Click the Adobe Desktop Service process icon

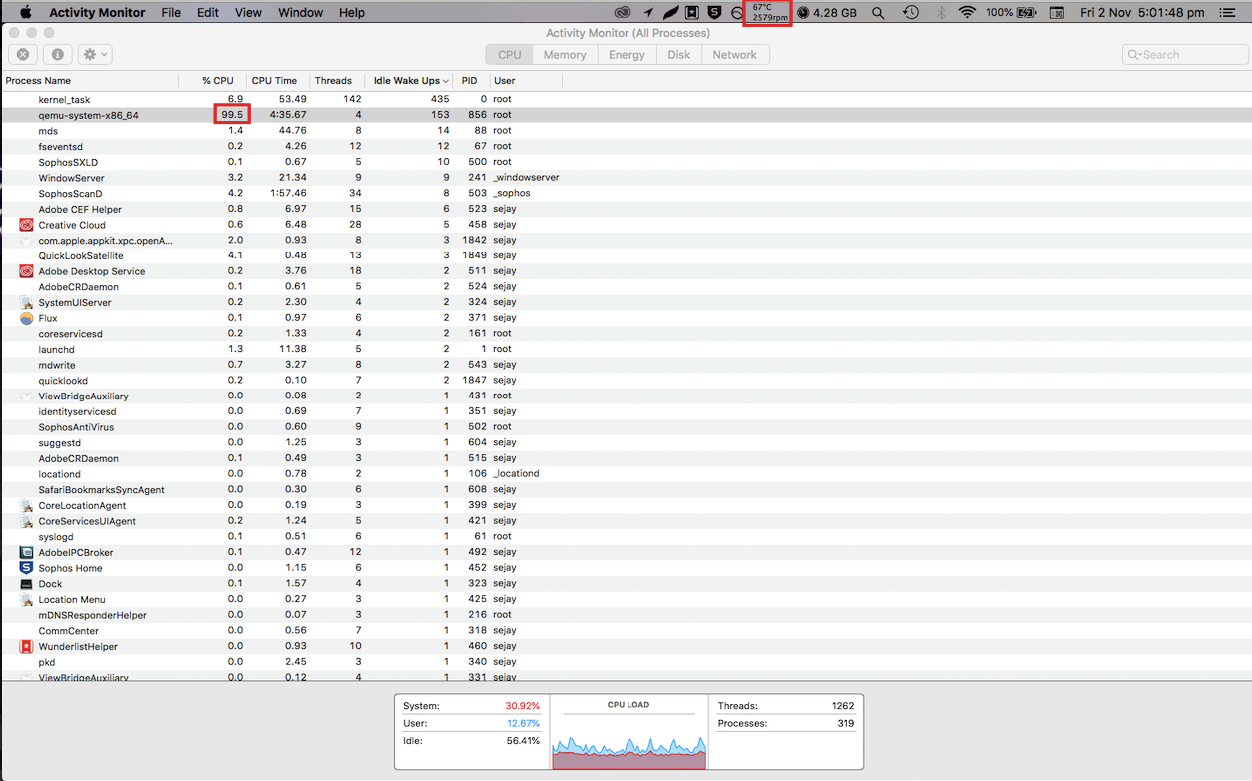click(x=26, y=271)
